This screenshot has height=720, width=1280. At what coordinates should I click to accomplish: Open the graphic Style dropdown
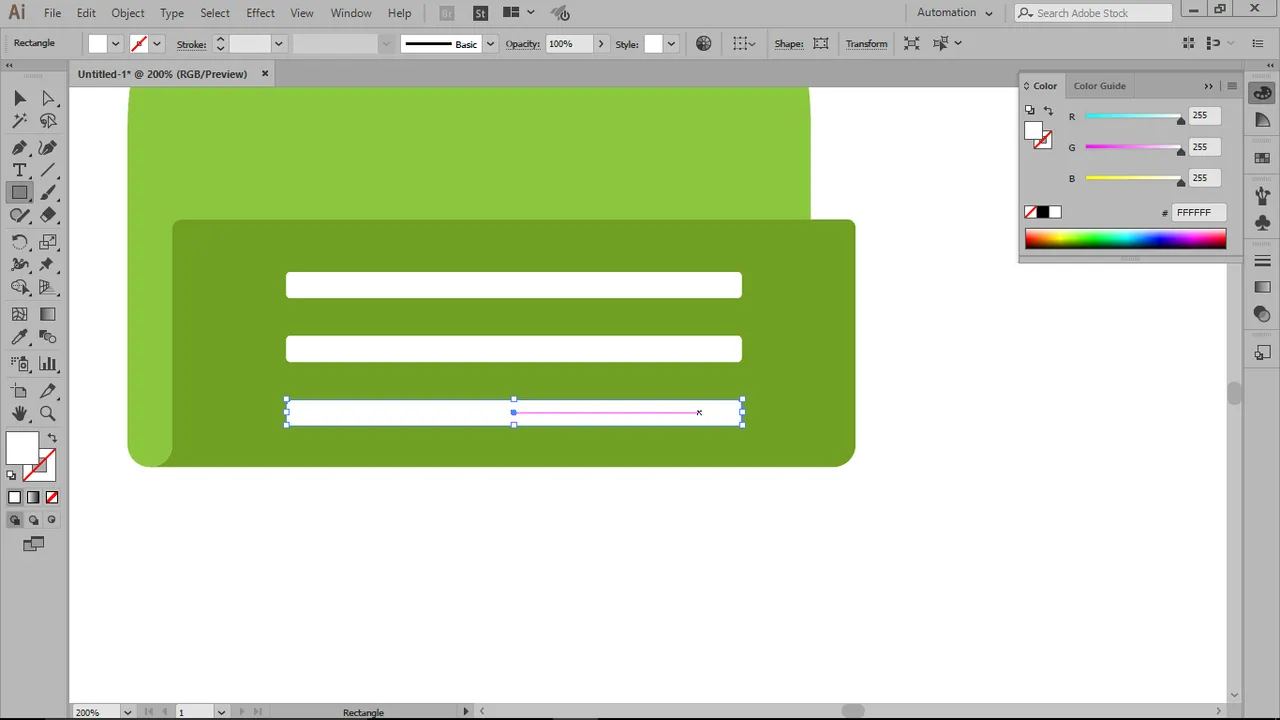click(671, 44)
